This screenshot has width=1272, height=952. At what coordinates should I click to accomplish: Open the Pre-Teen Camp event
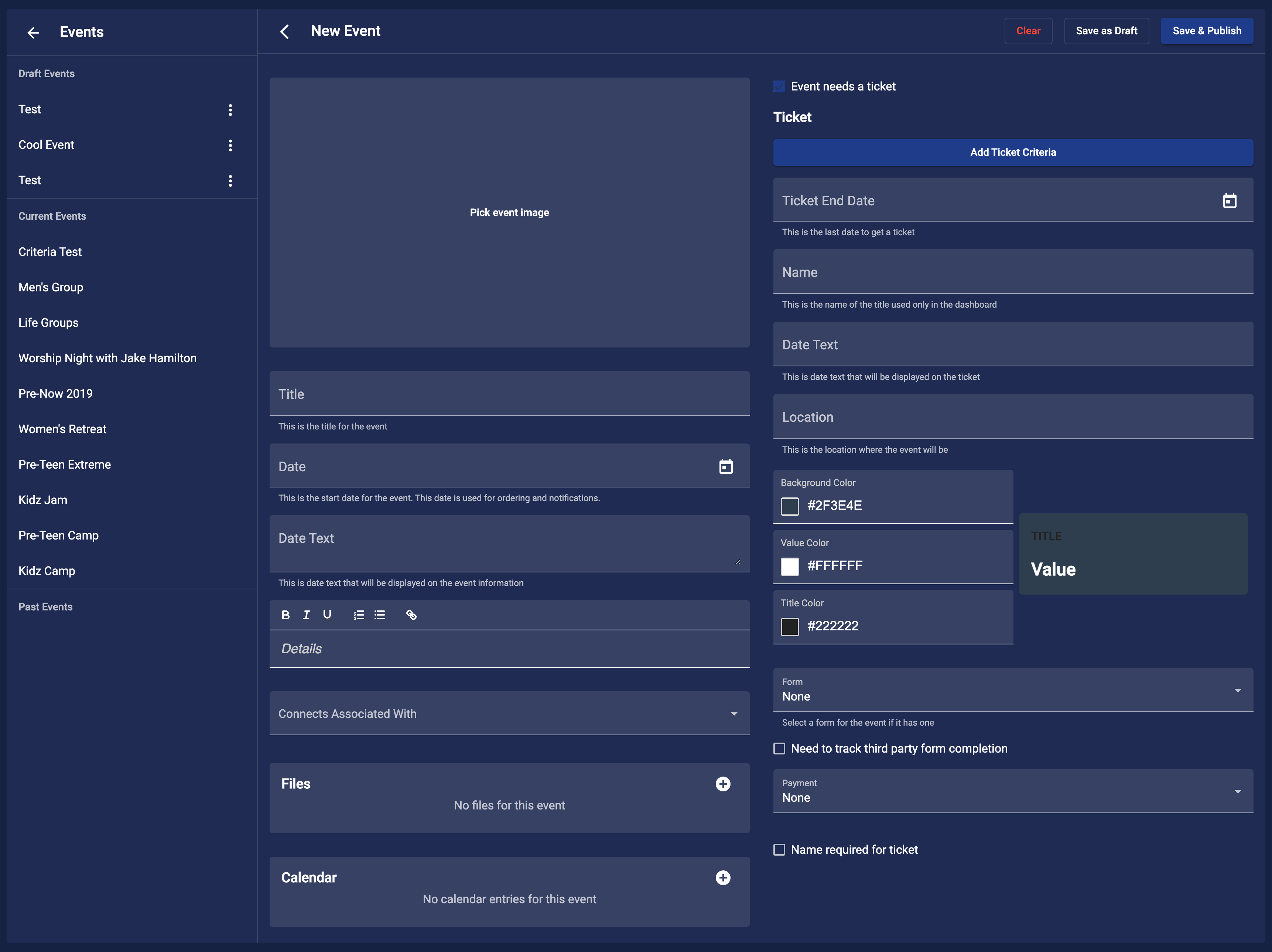click(x=132, y=535)
